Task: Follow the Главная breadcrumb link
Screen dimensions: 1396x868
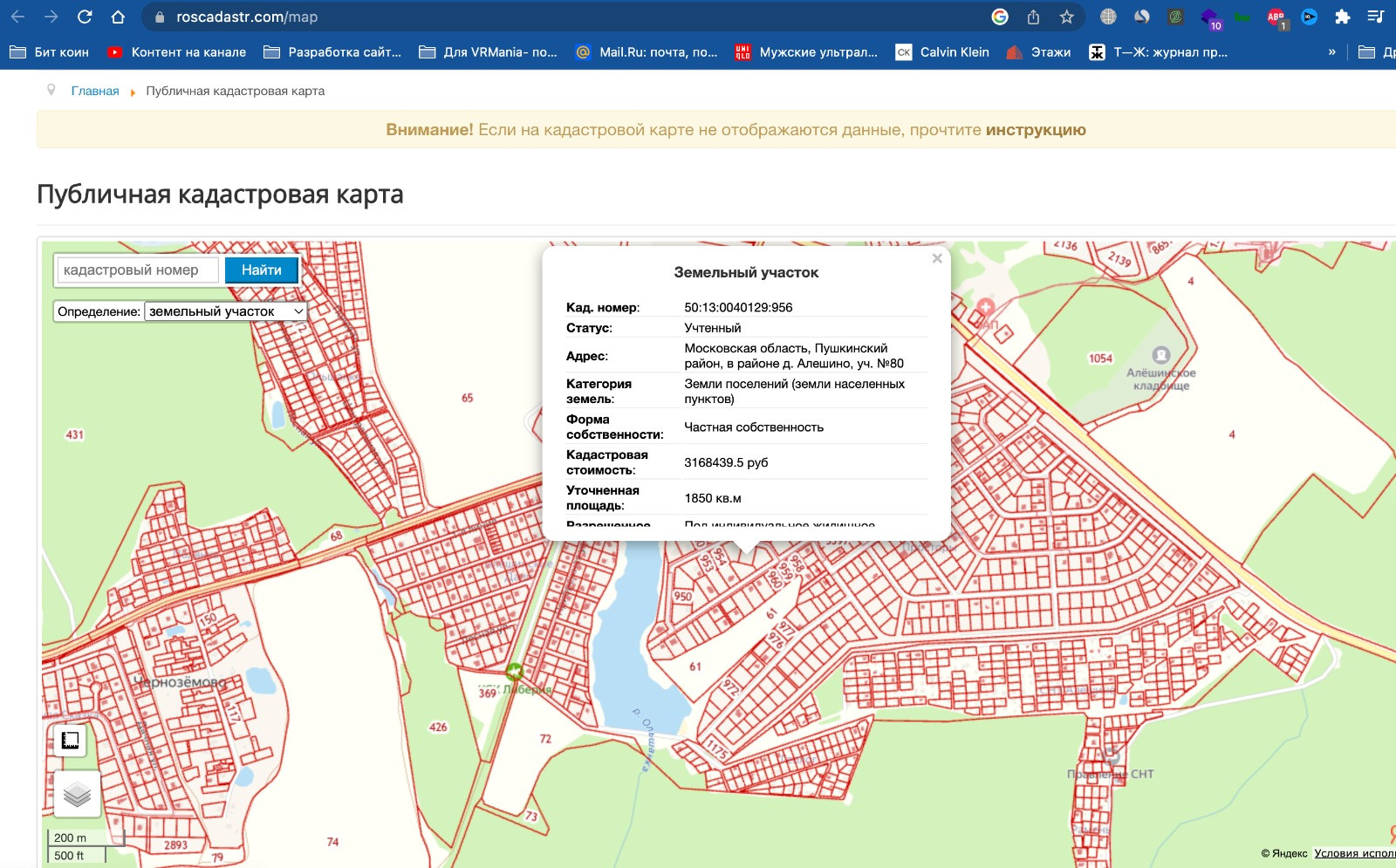Action: point(95,91)
